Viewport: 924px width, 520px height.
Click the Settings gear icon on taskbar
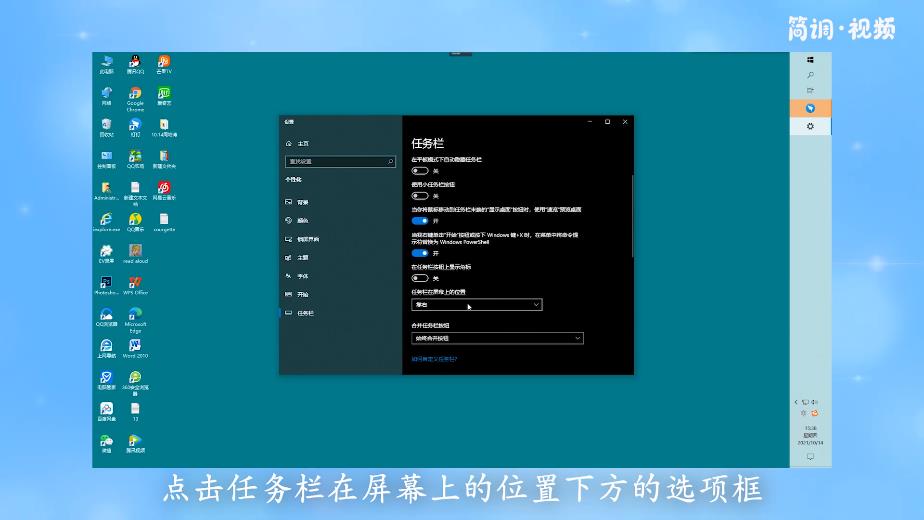(x=810, y=126)
